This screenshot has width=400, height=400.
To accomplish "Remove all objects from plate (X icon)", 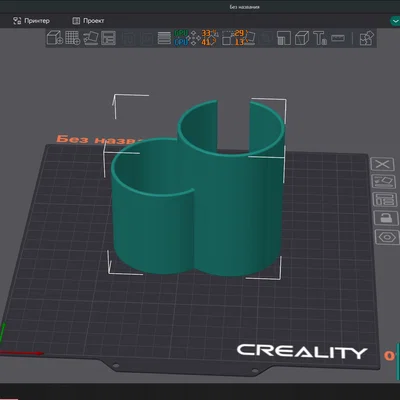I will [x=382, y=164].
